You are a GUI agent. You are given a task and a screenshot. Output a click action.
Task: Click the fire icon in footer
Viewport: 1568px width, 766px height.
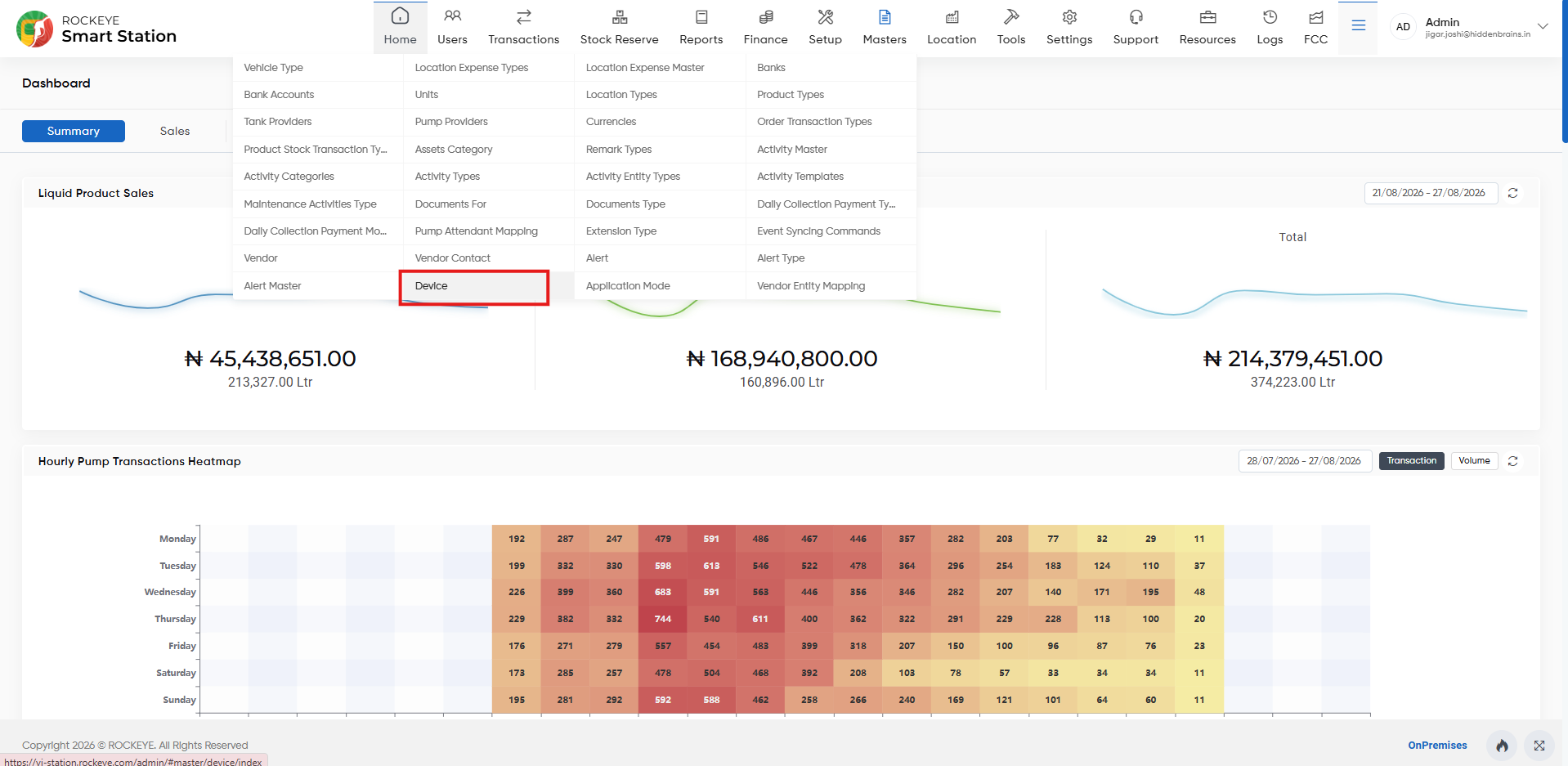[1503, 746]
